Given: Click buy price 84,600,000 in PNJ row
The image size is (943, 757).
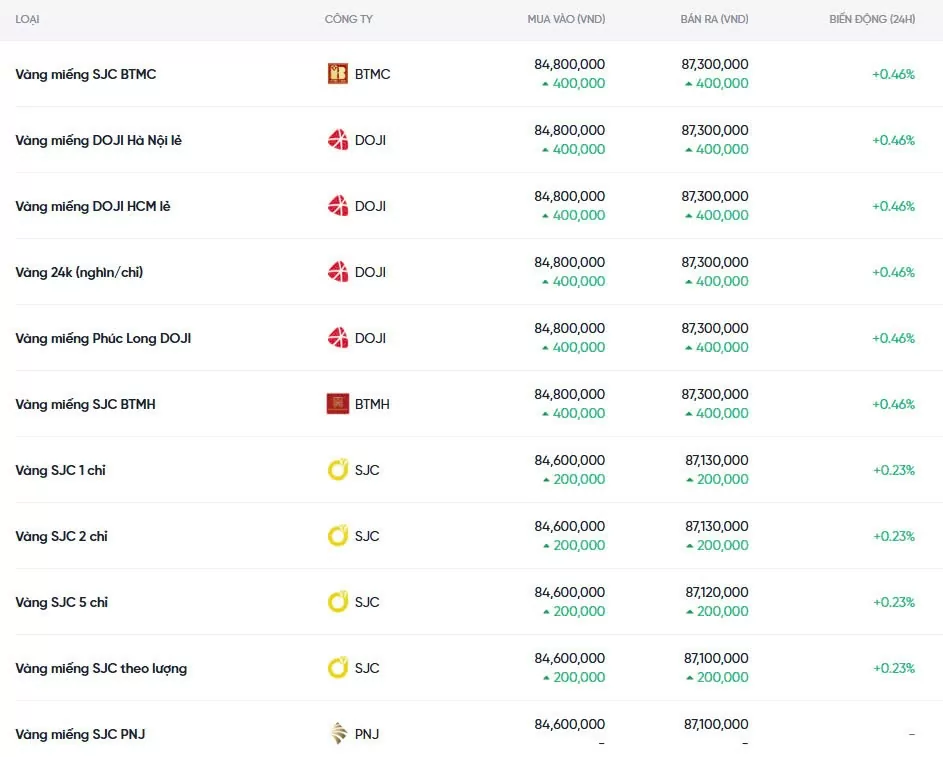Looking at the screenshot, I should pos(570,725).
